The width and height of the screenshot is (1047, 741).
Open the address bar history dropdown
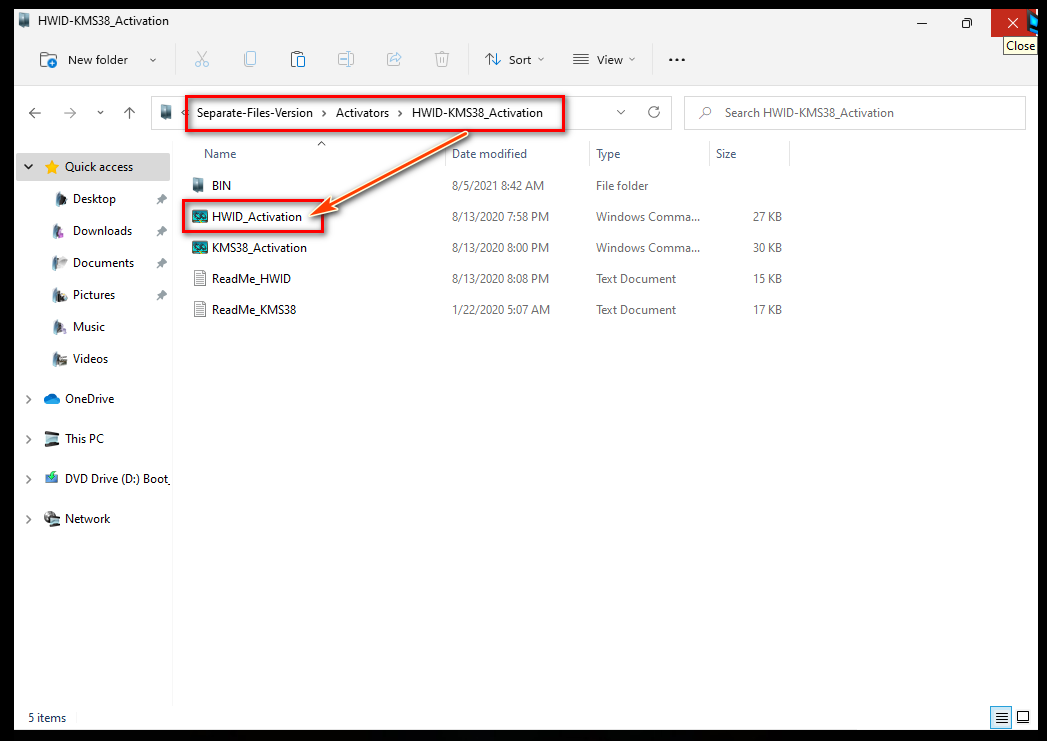(x=621, y=112)
